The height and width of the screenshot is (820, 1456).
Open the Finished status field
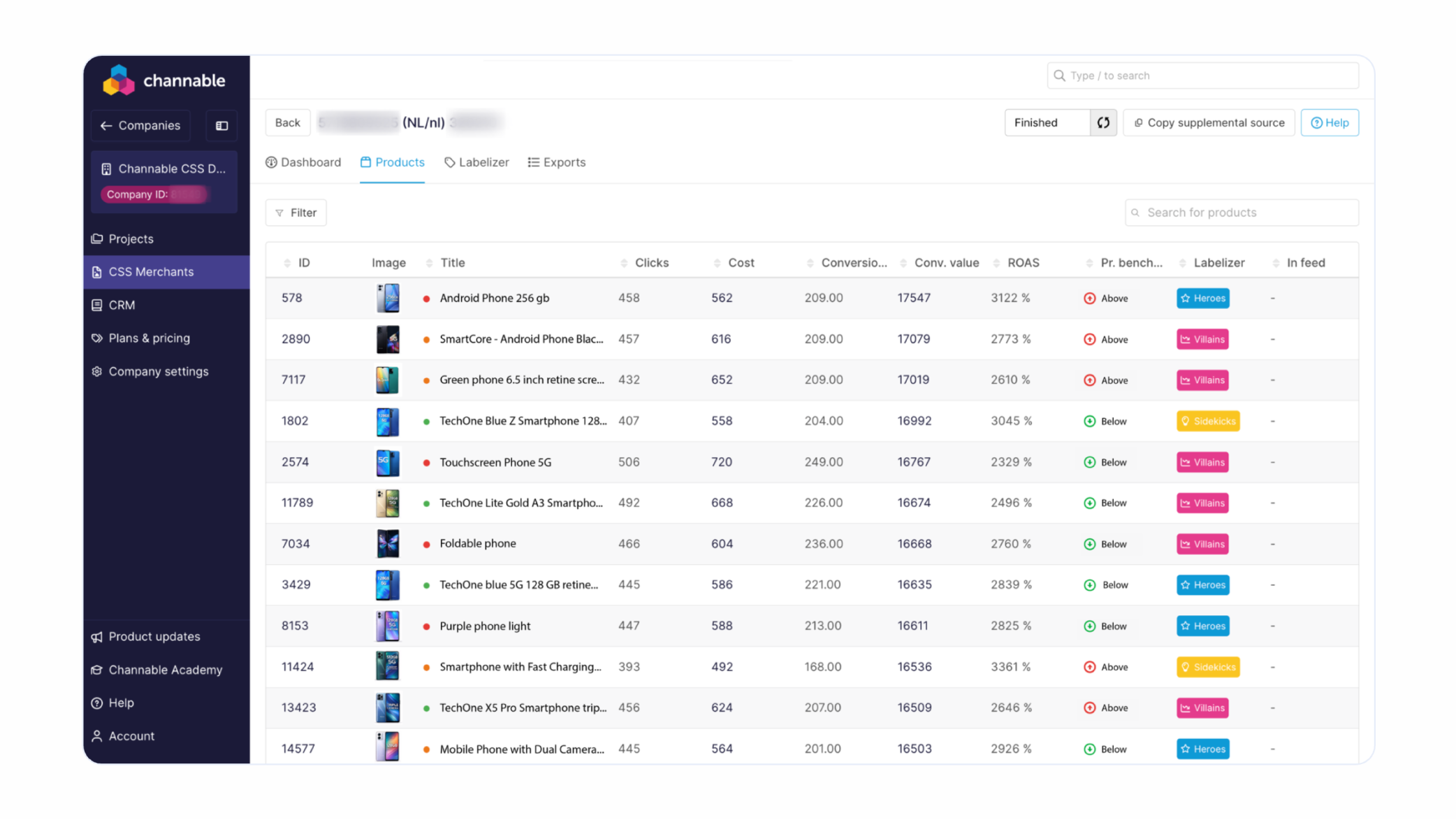1047,122
